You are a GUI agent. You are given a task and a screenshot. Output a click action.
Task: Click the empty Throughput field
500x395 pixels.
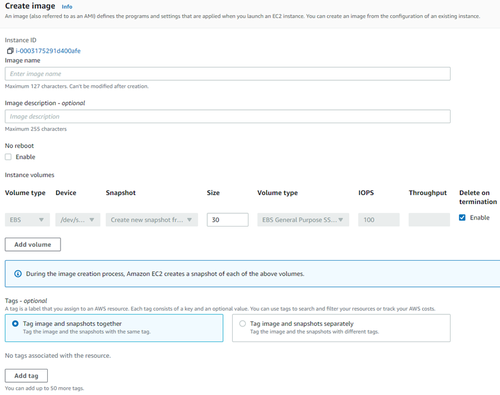(429, 220)
